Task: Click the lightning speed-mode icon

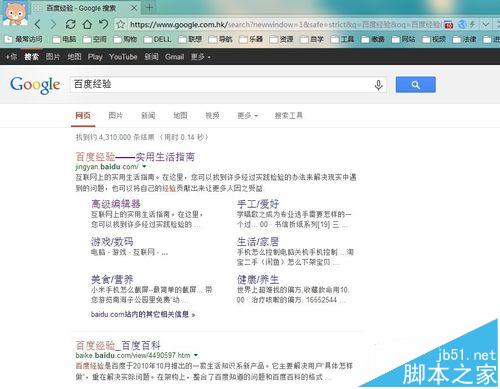Action: [472, 24]
